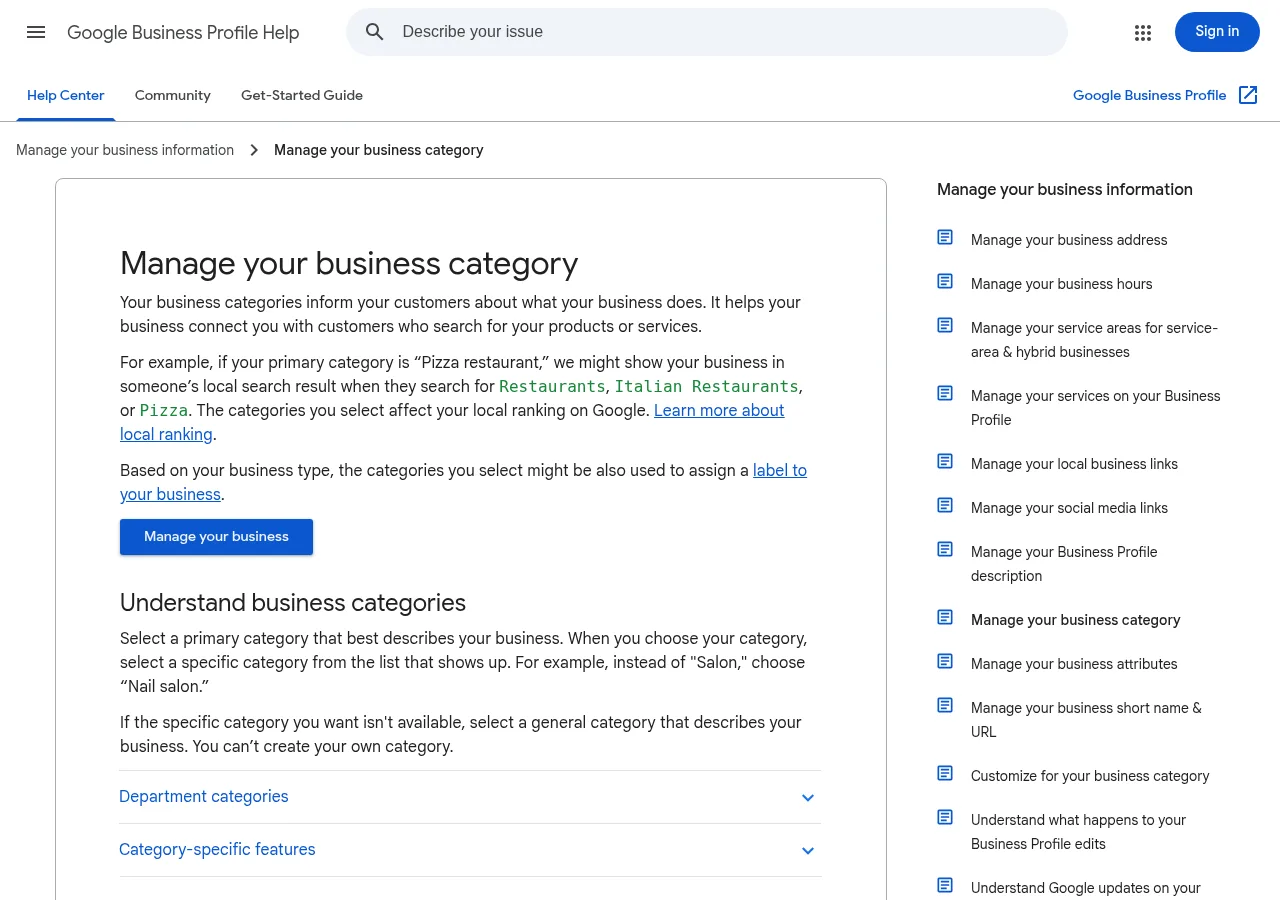1280x900 pixels.
Task: Go to Manage your business information breadcrumb
Action: pos(125,150)
